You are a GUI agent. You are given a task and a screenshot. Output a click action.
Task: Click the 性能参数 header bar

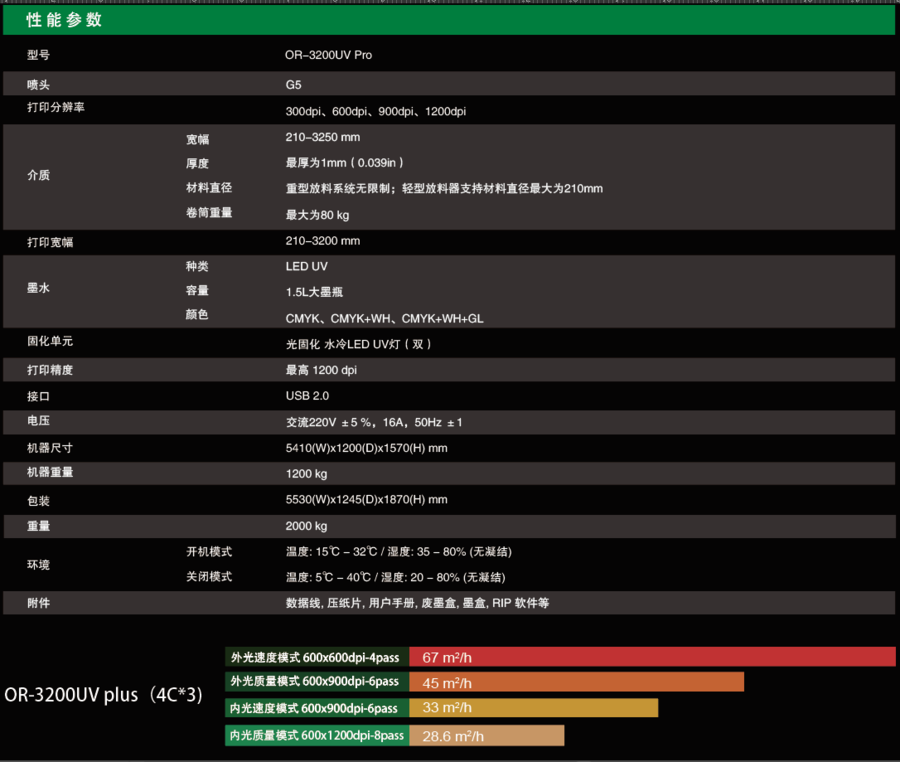tap(60, 19)
